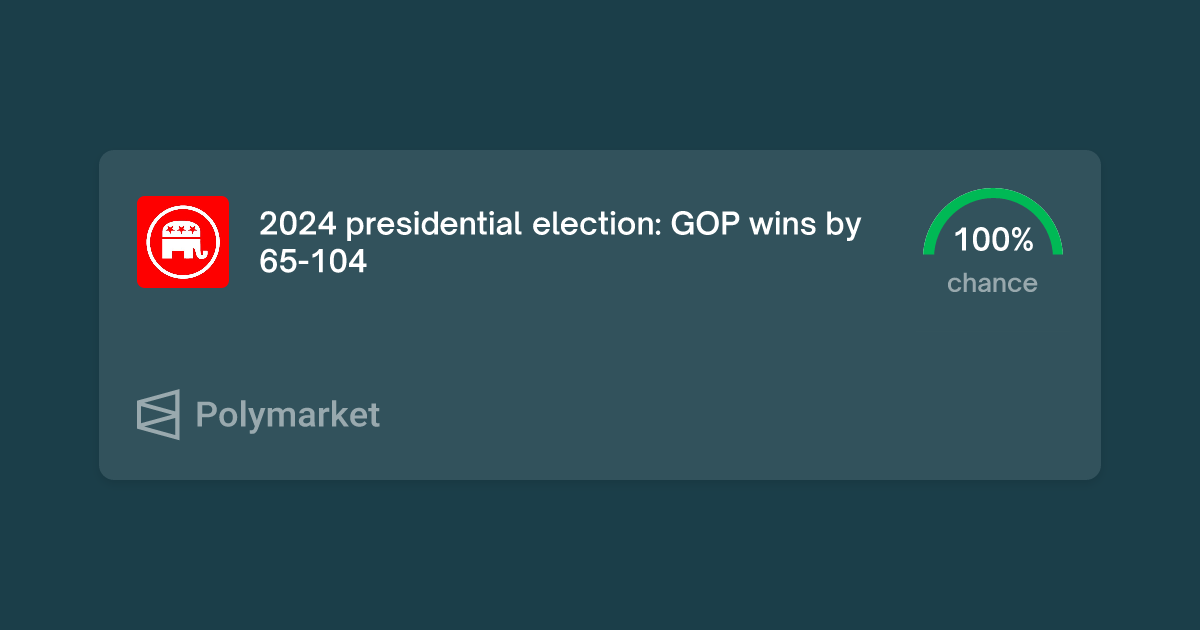Click the "65-104" margin text
The image size is (1200, 630).
pos(313,262)
